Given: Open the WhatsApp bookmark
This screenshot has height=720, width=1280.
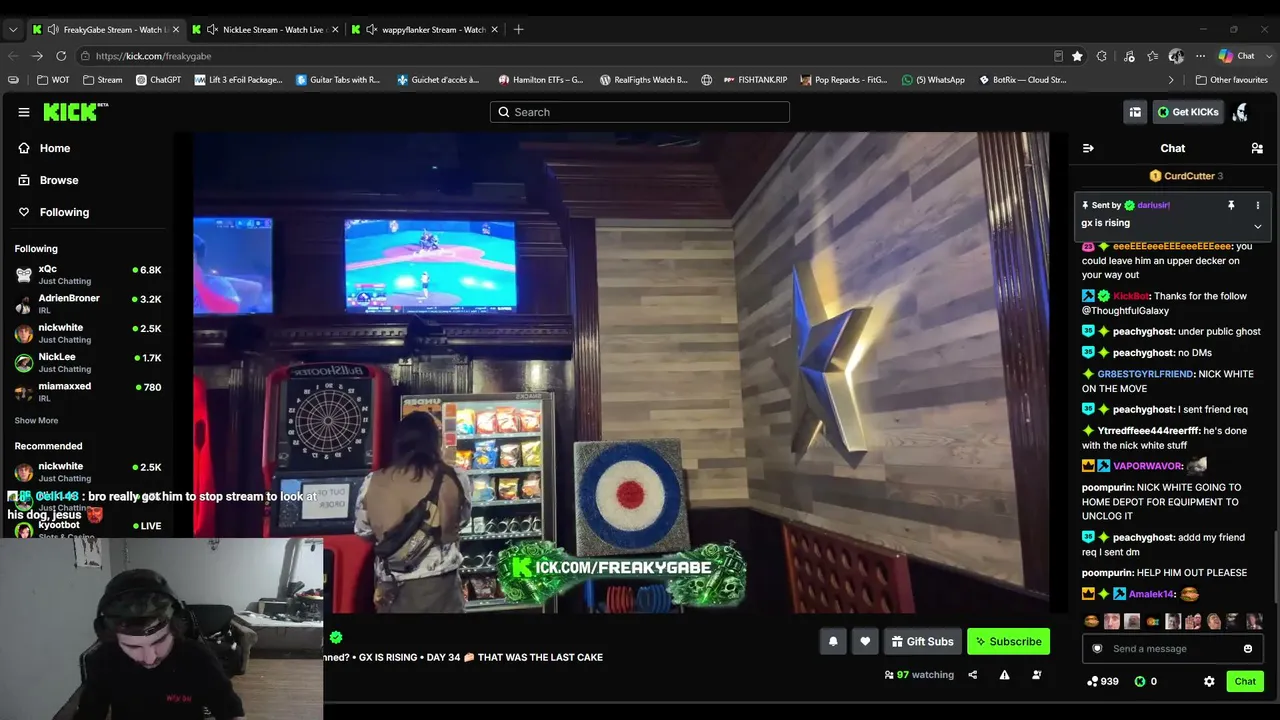Looking at the screenshot, I should pos(933,80).
